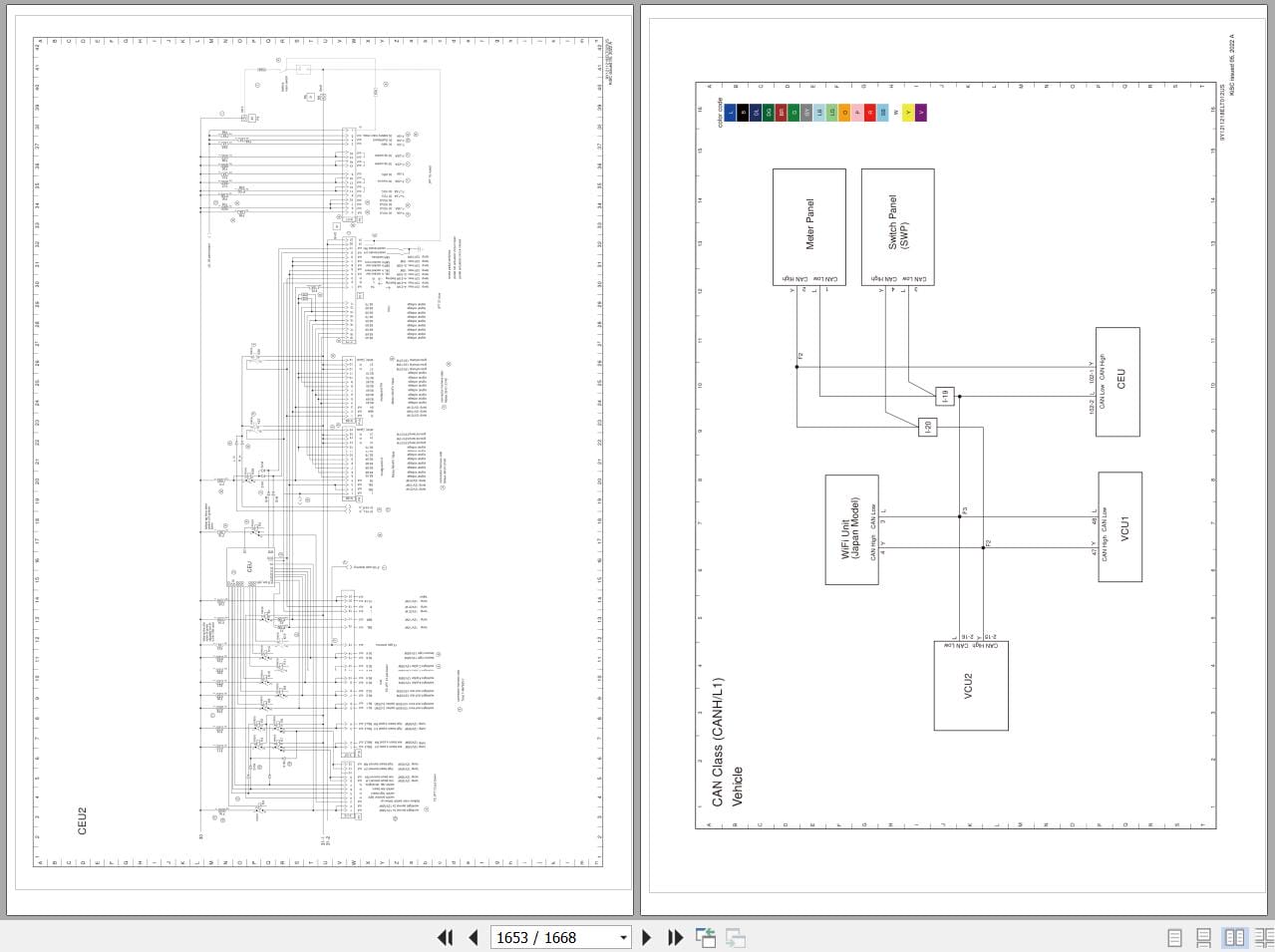The height and width of the screenshot is (952, 1275).
Task: Click the orange O color code swatch
Action: coord(844,113)
